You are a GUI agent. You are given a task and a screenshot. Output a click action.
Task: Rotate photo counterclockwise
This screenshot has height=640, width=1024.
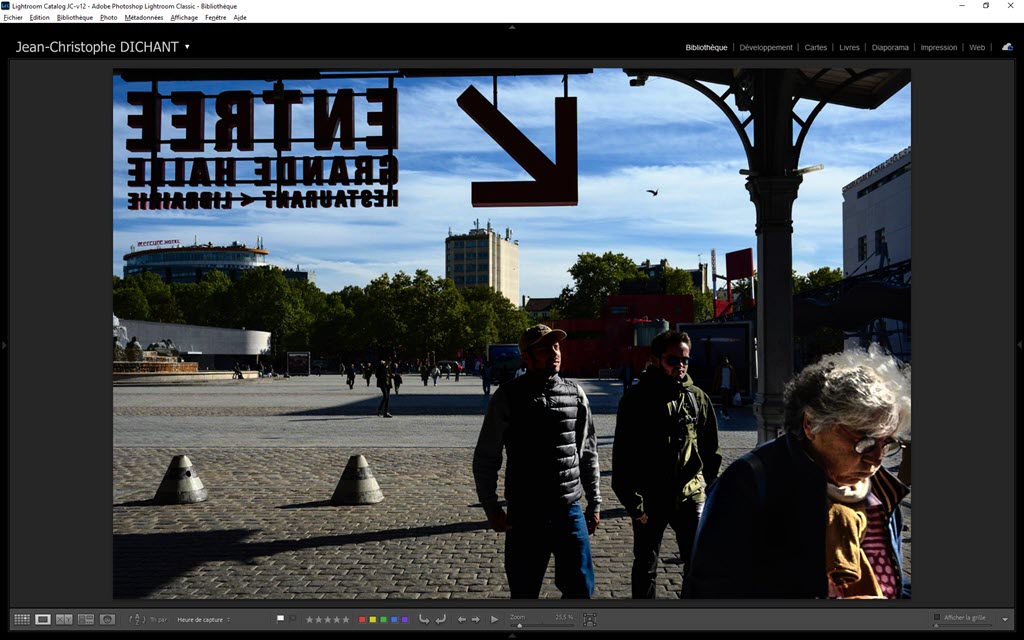click(x=424, y=620)
